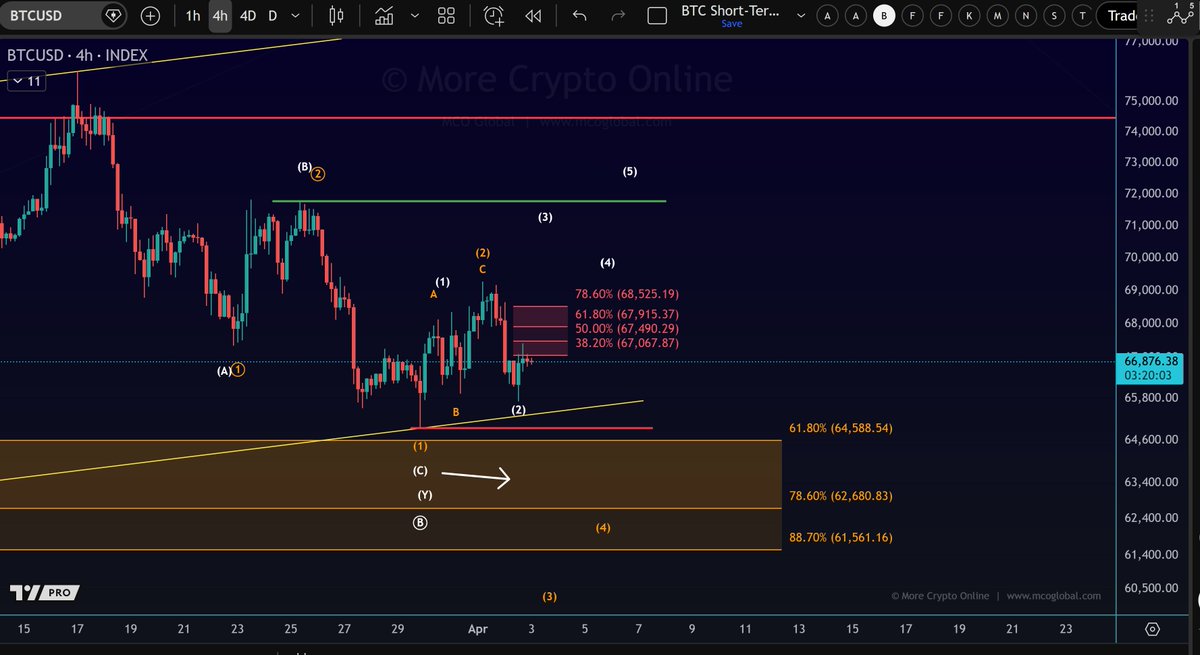Select the 4h timeframe
Screen dimensions: 1200x655
click(220, 16)
